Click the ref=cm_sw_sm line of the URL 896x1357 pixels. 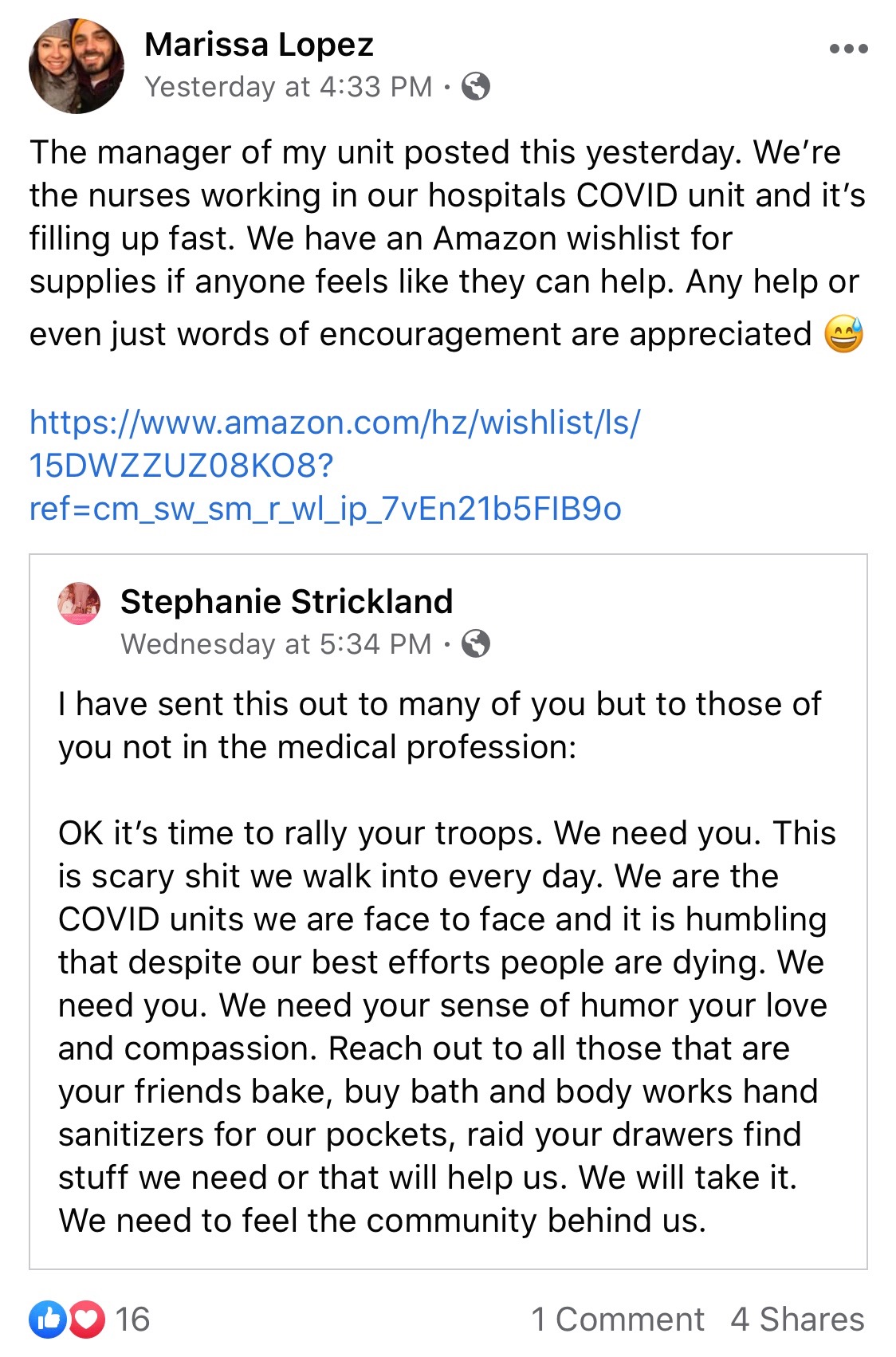coord(324,509)
